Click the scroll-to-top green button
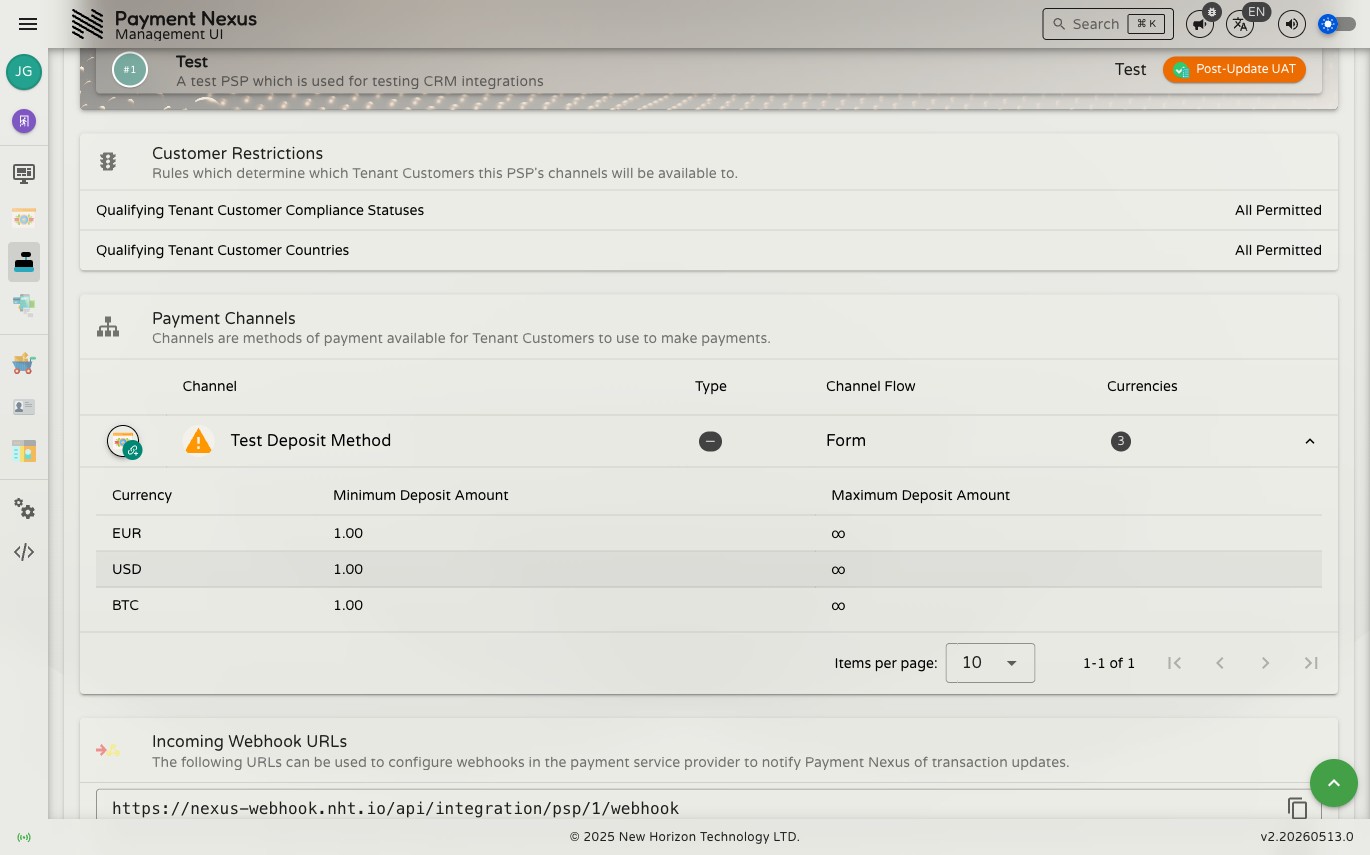Image resolution: width=1370 pixels, height=855 pixels. pos(1334,783)
